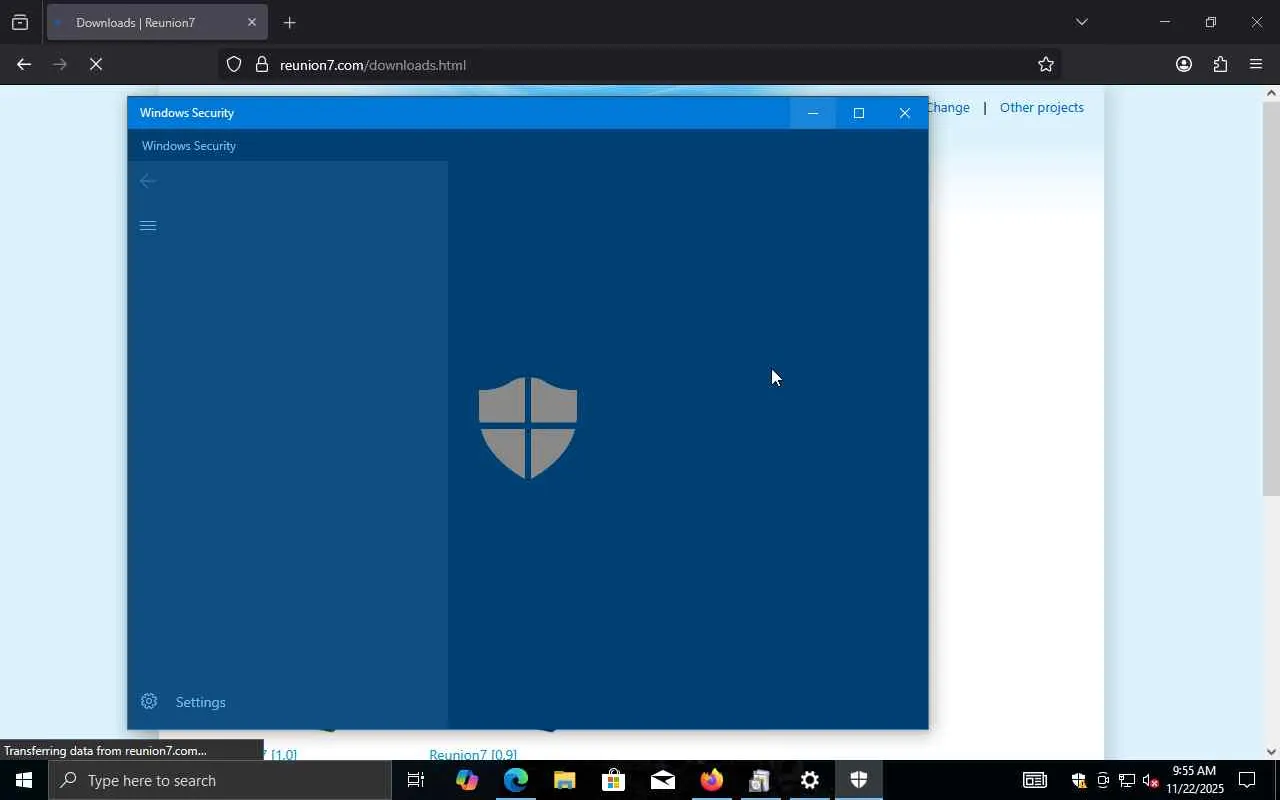The image size is (1280, 800).
Task: Open the Firefox View button
Action: pyautogui.click(x=20, y=22)
